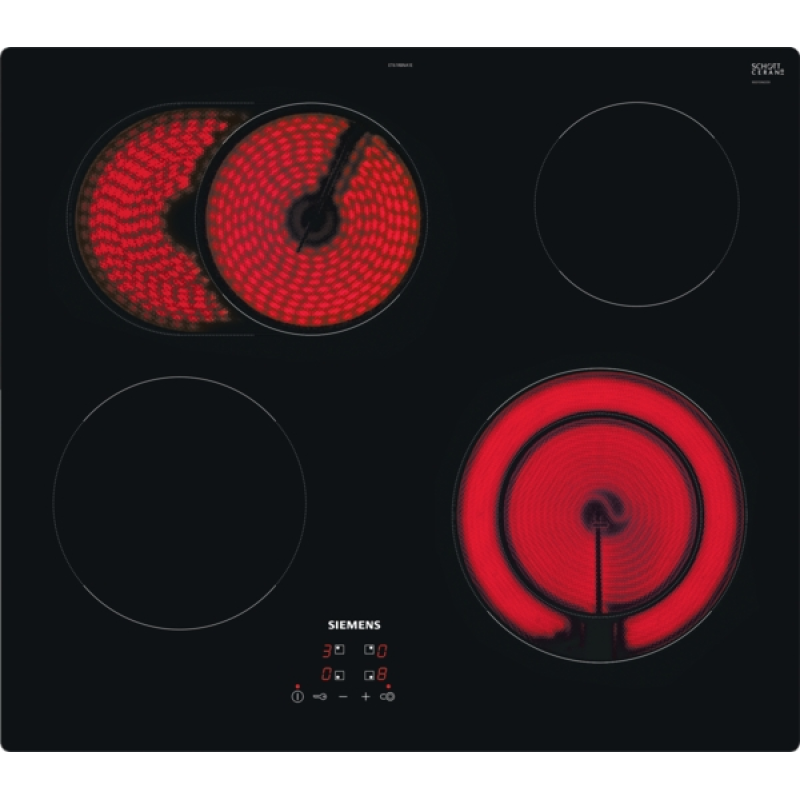Click the rear-right heat level display showing 0
Screen dimensions: 800x800
tap(383, 650)
